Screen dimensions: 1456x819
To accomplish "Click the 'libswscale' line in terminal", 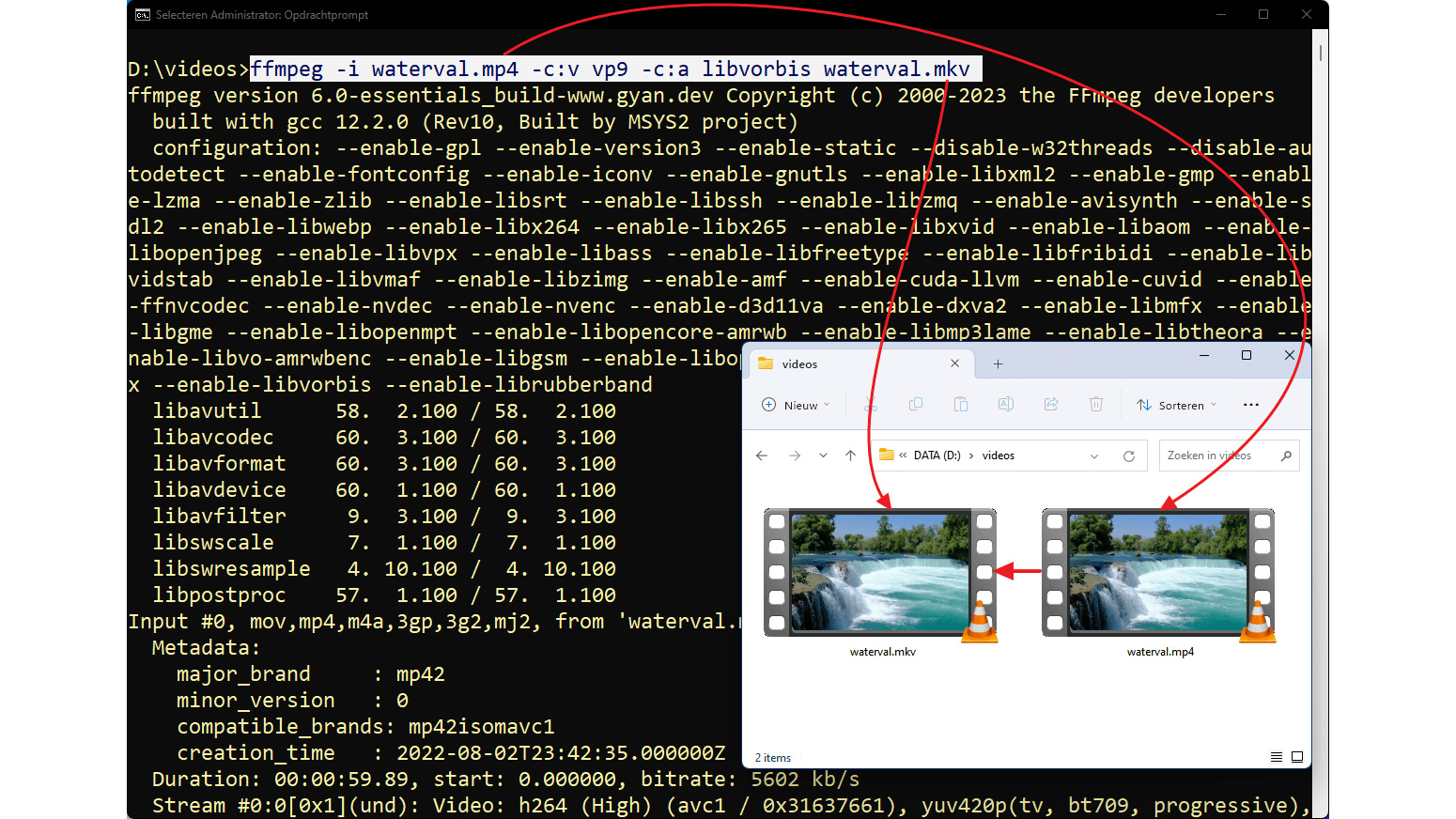I will click(385, 543).
